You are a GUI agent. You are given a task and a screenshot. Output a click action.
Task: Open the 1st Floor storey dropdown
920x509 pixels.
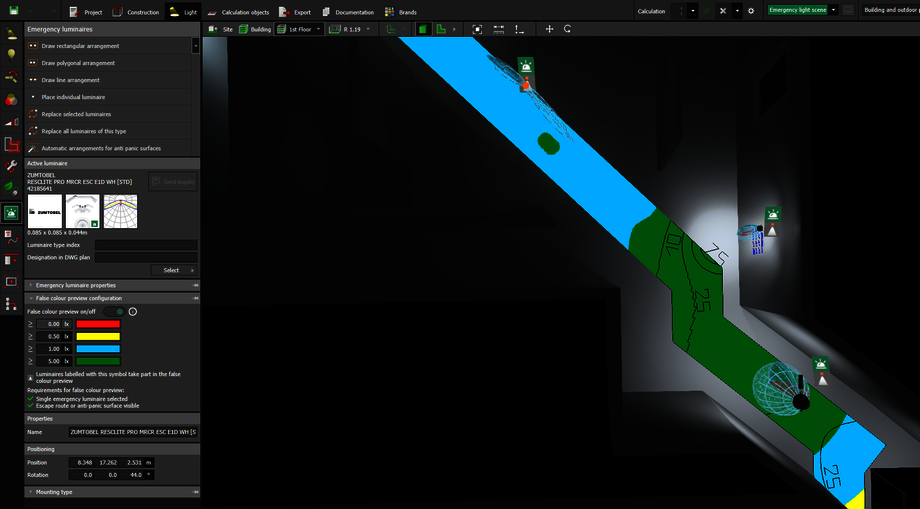coord(300,29)
